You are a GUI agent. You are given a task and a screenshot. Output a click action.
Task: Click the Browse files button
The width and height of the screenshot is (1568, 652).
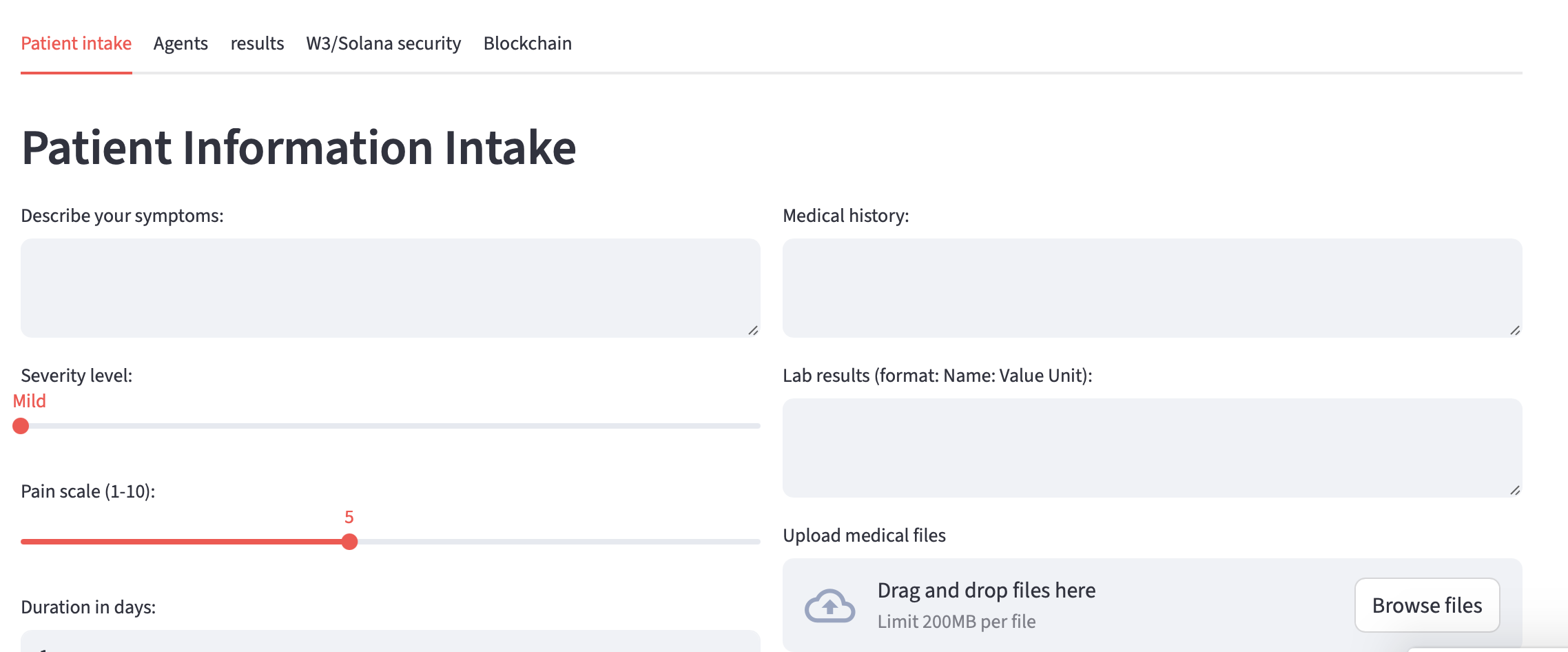tap(1427, 605)
